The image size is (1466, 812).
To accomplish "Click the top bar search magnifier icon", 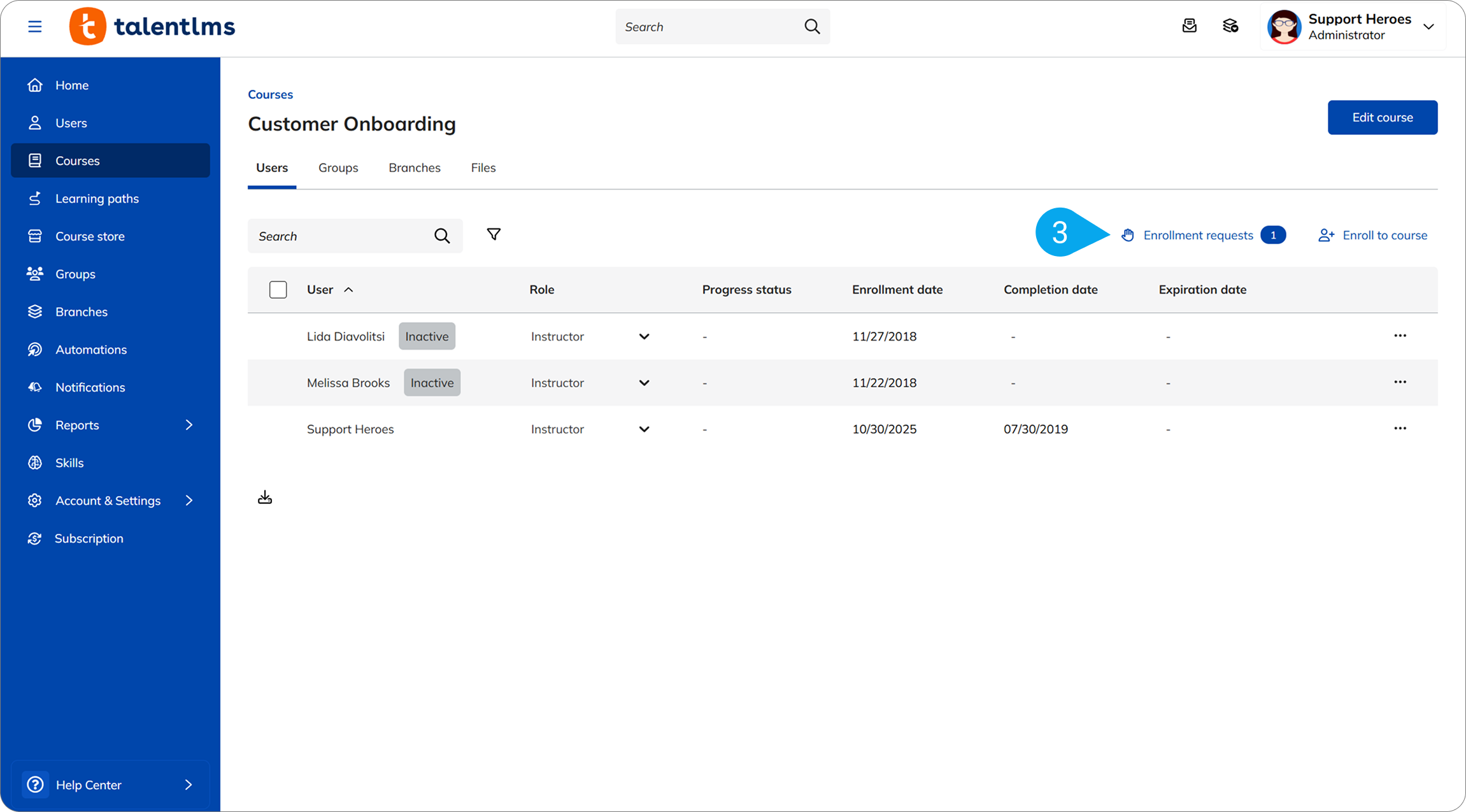I will tap(812, 27).
